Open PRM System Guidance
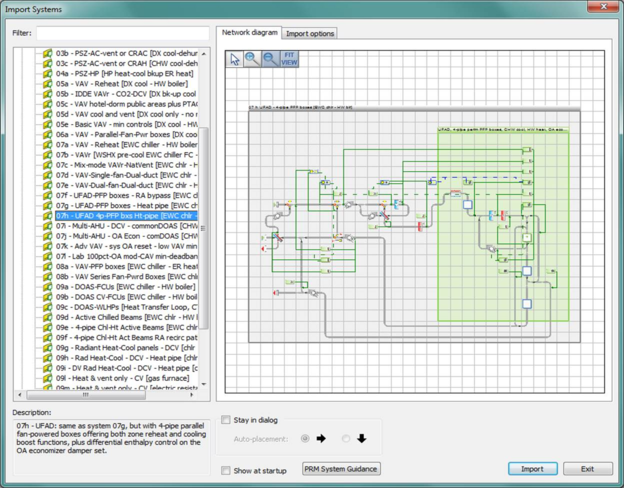Viewport: 624px width, 488px height. click(341, 469)
